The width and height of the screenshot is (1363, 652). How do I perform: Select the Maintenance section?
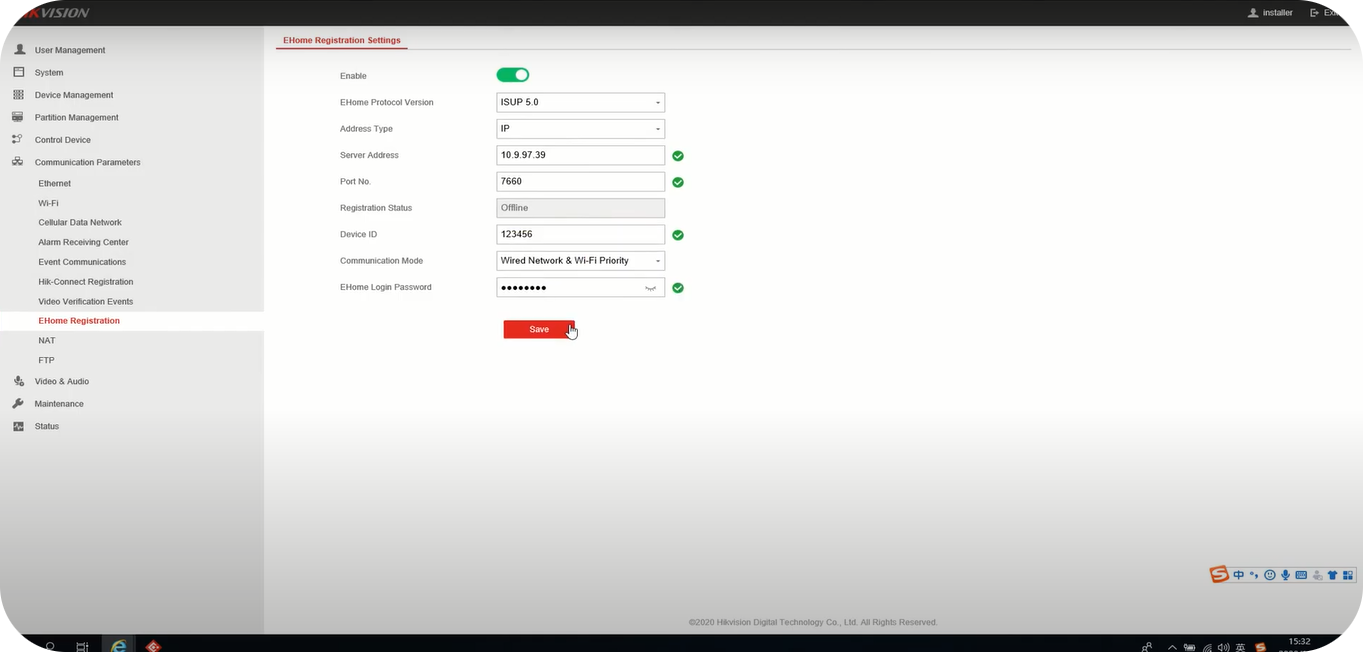[x=59, y=403]
